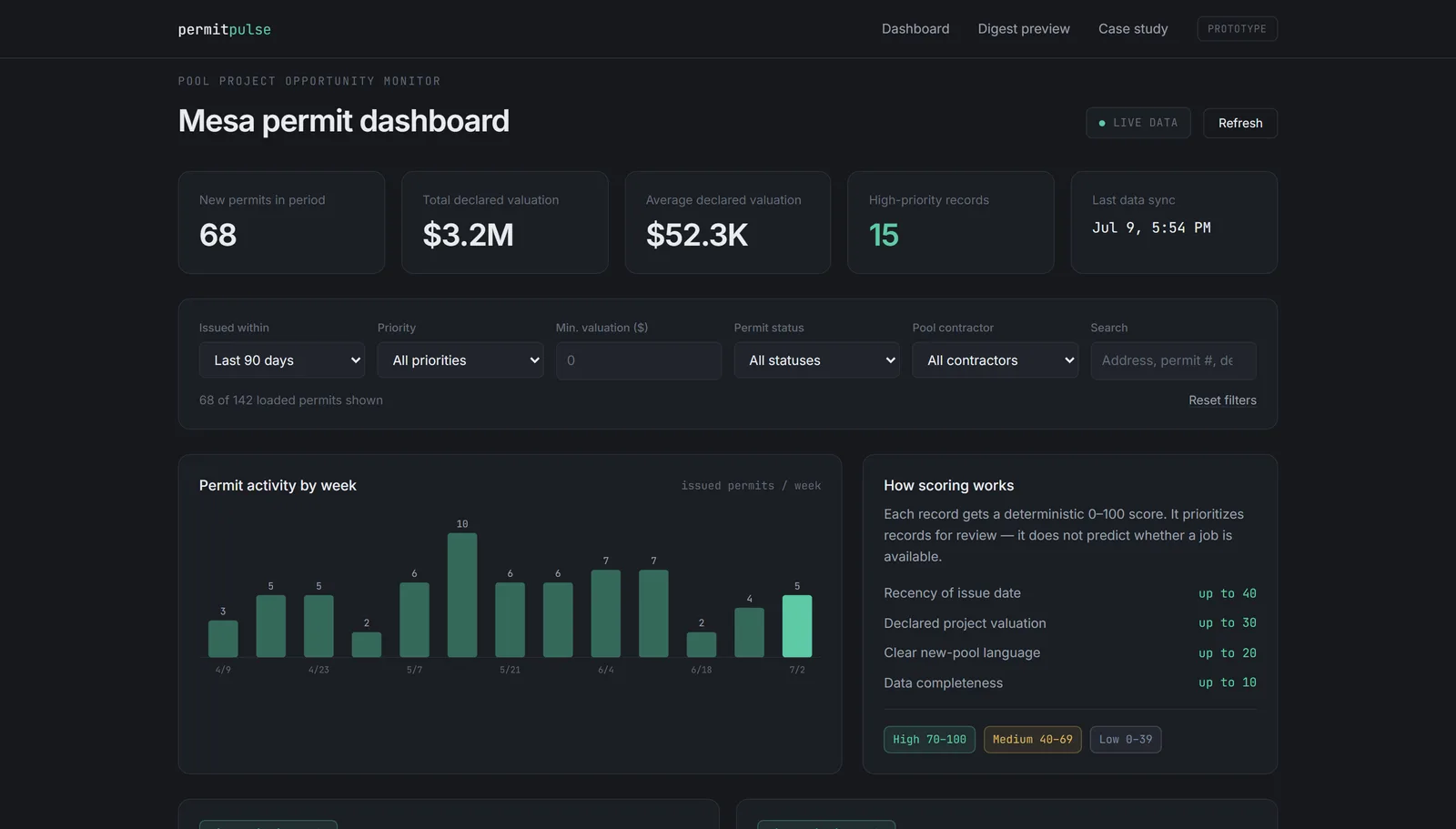Click the bar with value 10
This screenshot has width=1456, height=829.
point(462,595)
